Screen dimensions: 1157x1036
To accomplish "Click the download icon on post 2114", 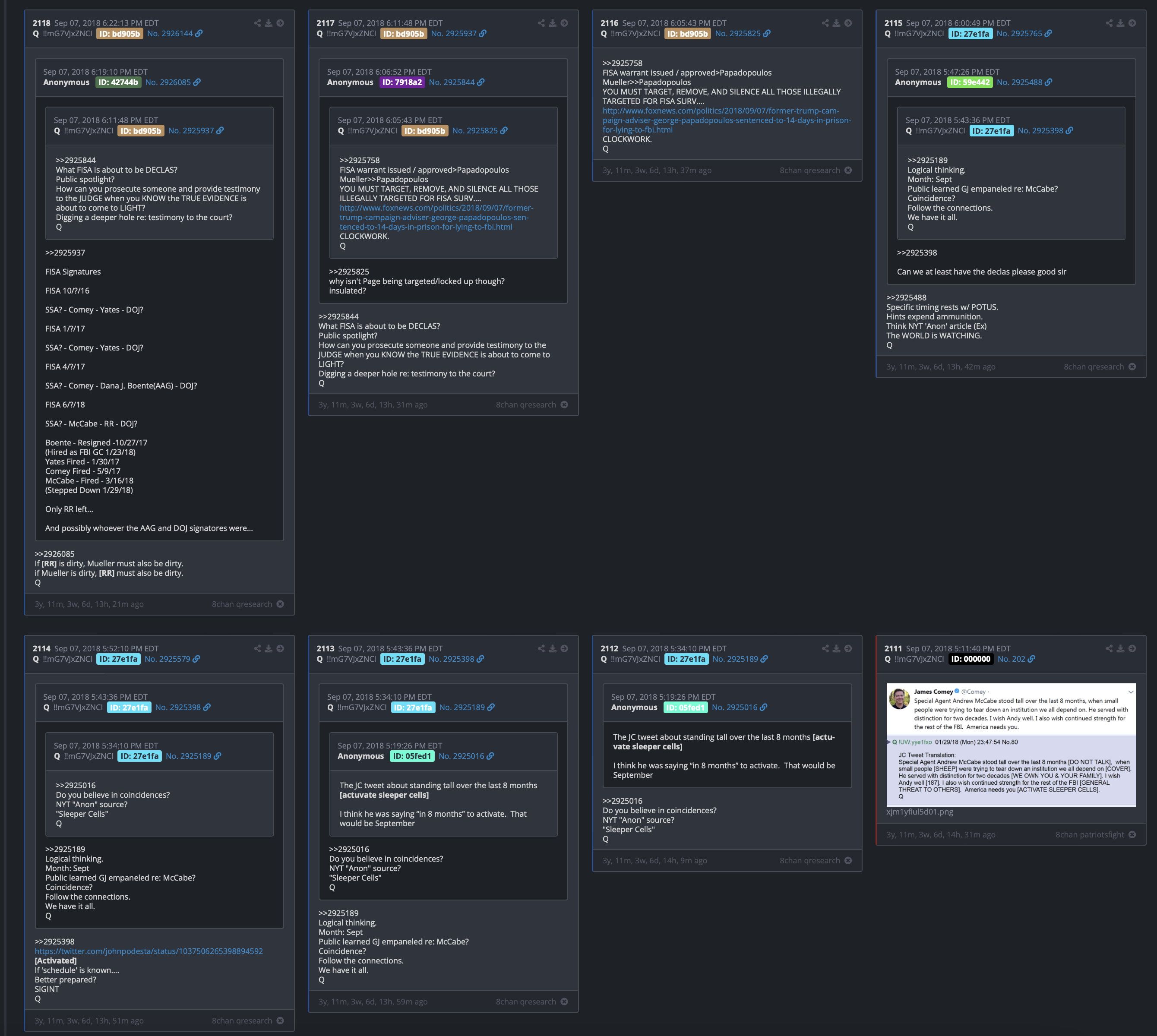I will 269,648.
